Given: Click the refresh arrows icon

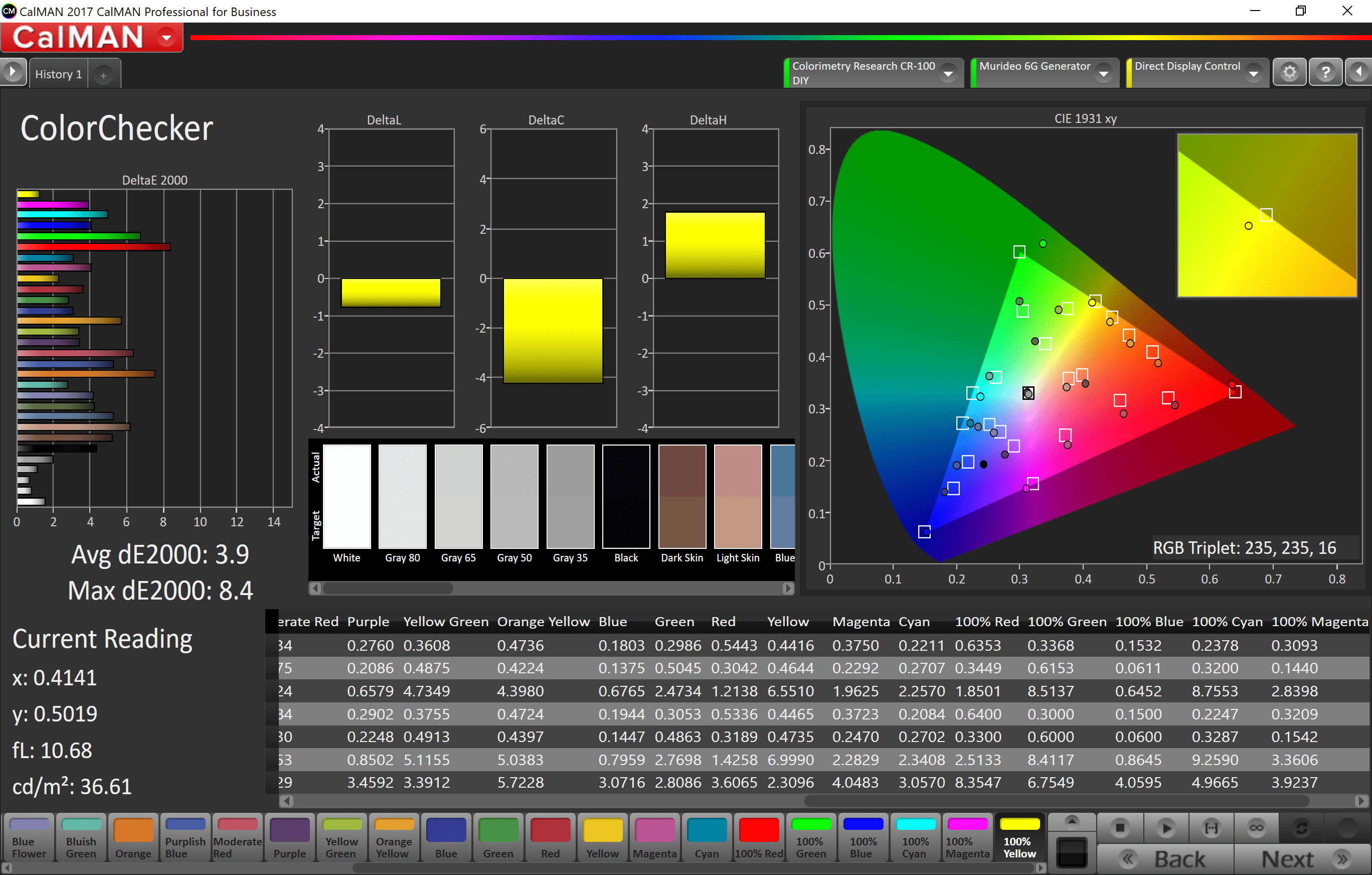Looking at the screenshot, I should (1301, 827).
